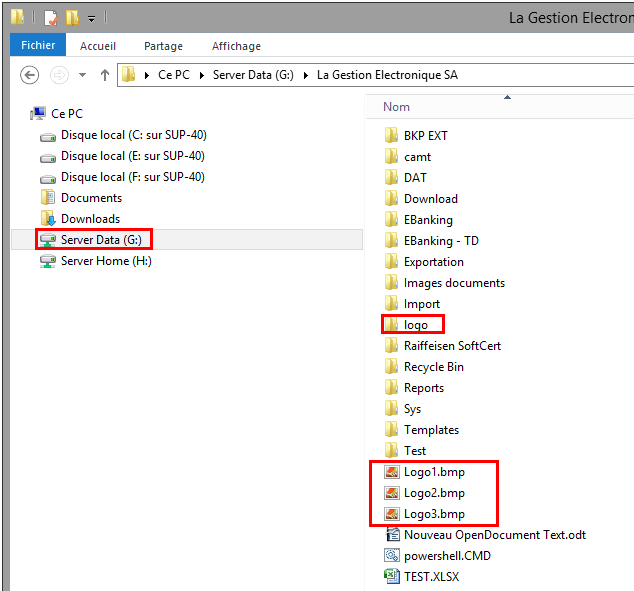Open the Partage ribbon tab
The width and height of the screenshot is (634, 591).
[x=163, y=46]
